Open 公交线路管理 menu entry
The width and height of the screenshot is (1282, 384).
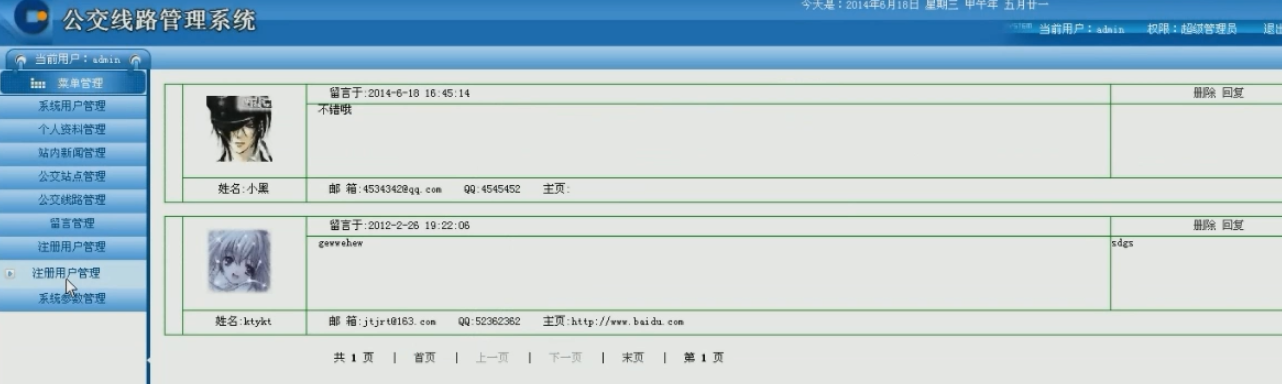(72, 200)
